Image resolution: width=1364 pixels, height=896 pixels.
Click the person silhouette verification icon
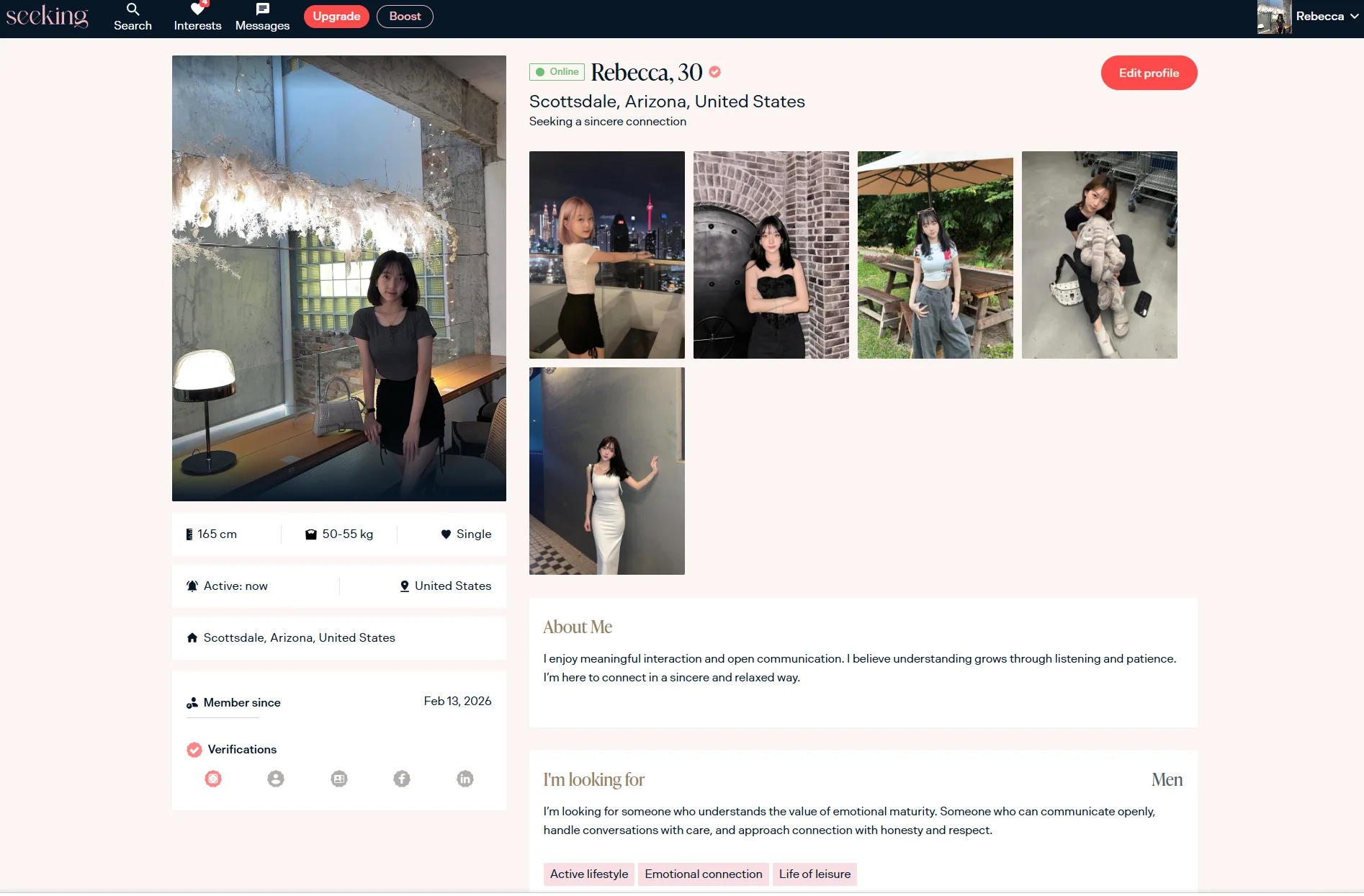point(276,779)
